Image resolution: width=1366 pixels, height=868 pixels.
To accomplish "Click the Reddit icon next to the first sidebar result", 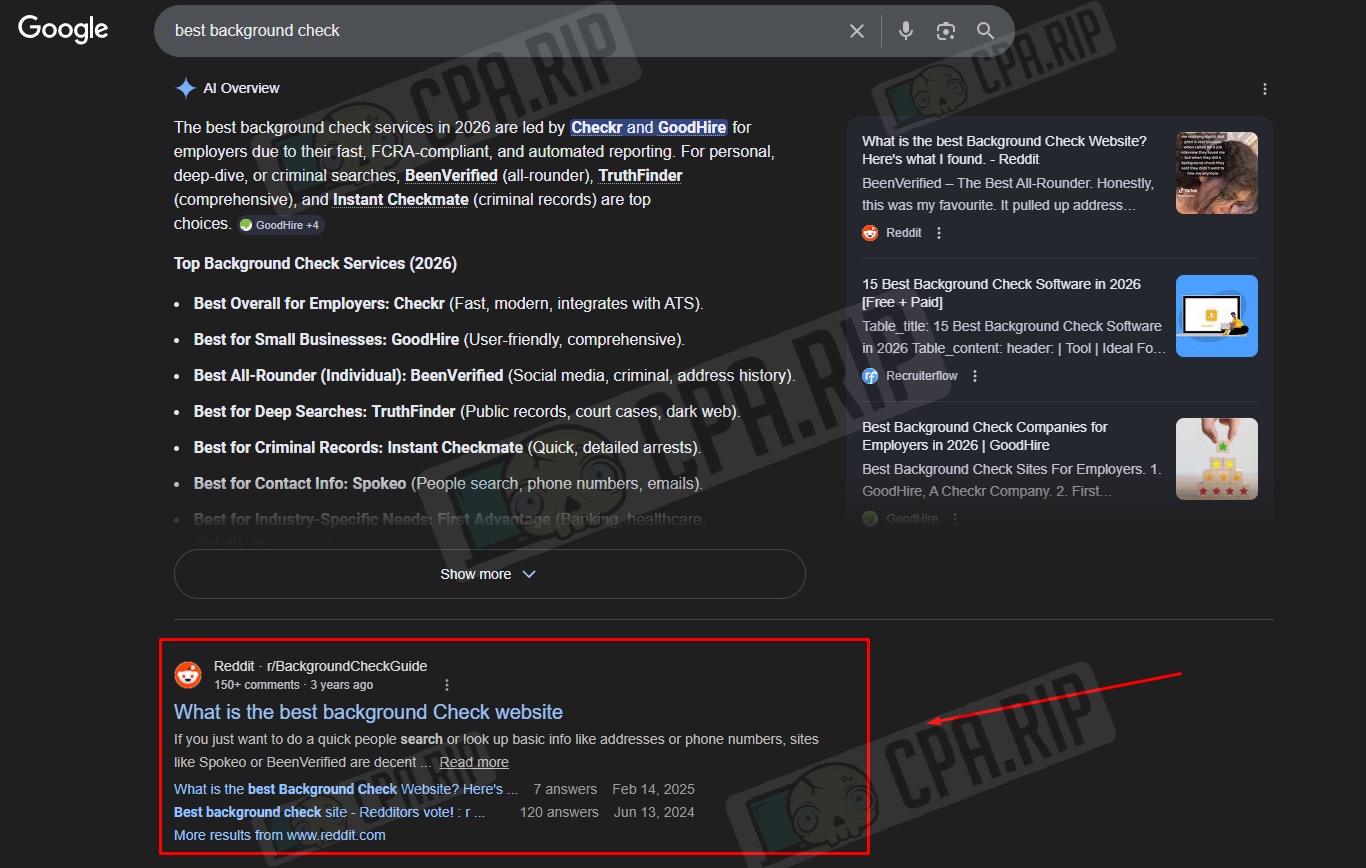I will point(869,232).
